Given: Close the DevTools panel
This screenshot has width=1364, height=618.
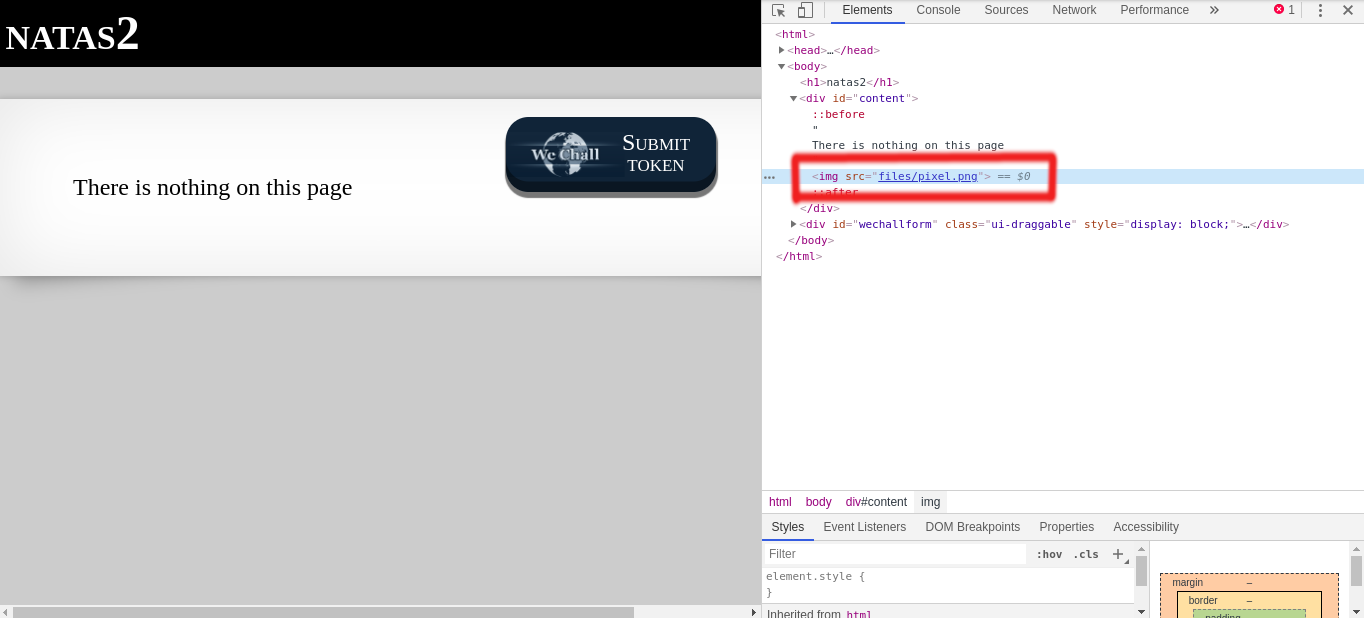Looking at the screenshot, I should coord(1347,10).
